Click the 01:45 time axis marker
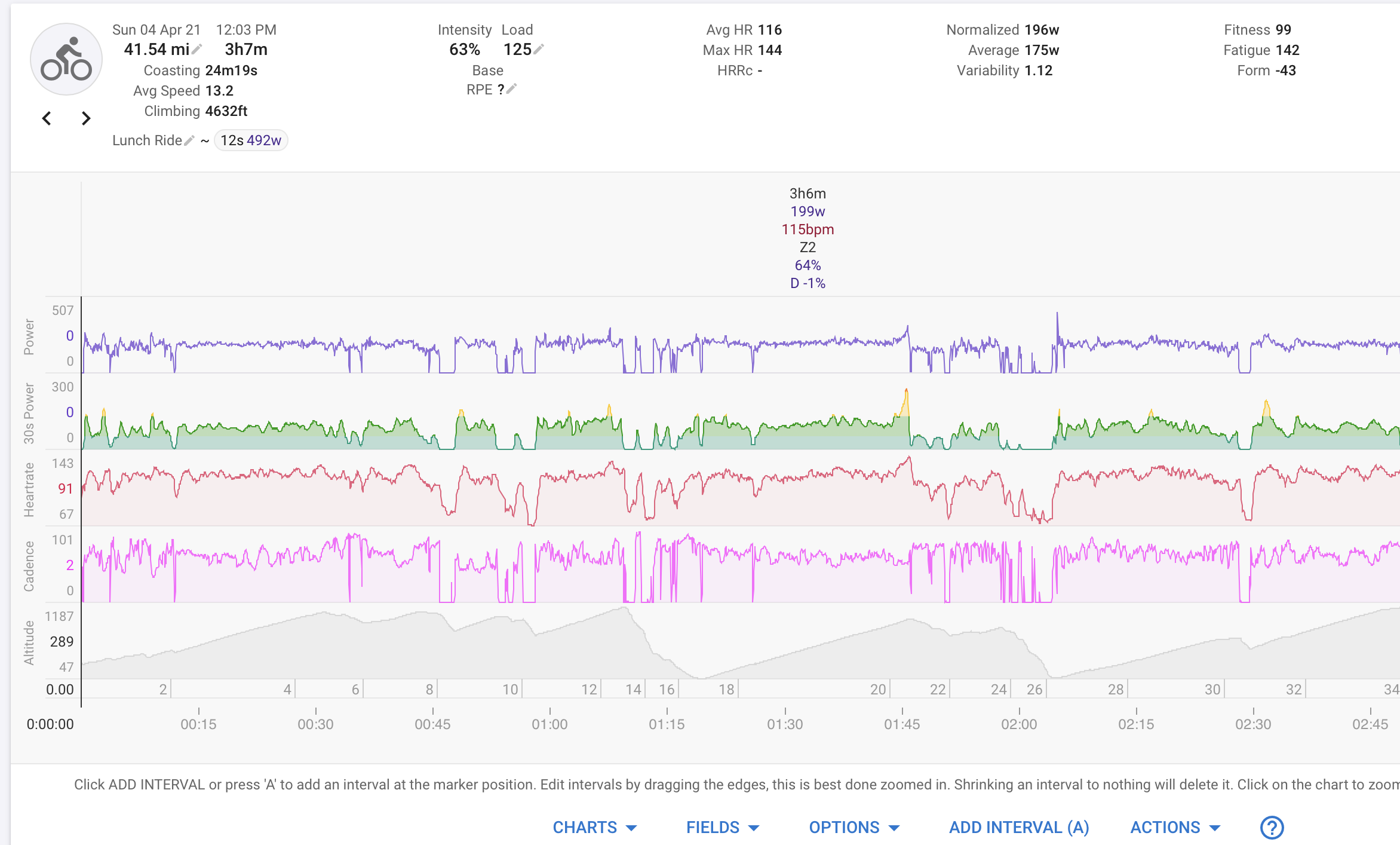This screenshot has width=1400, height=845. pyautogui.click(x=902, y=724)
